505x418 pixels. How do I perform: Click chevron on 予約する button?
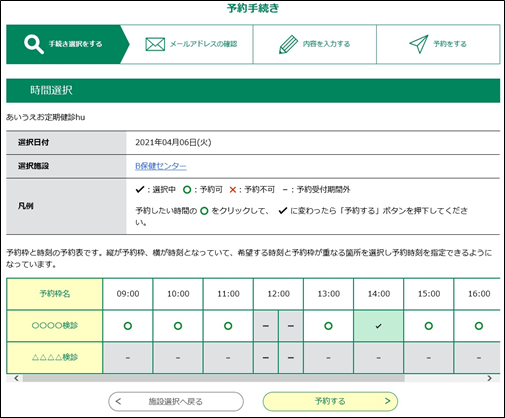click(x=387, y=401)
